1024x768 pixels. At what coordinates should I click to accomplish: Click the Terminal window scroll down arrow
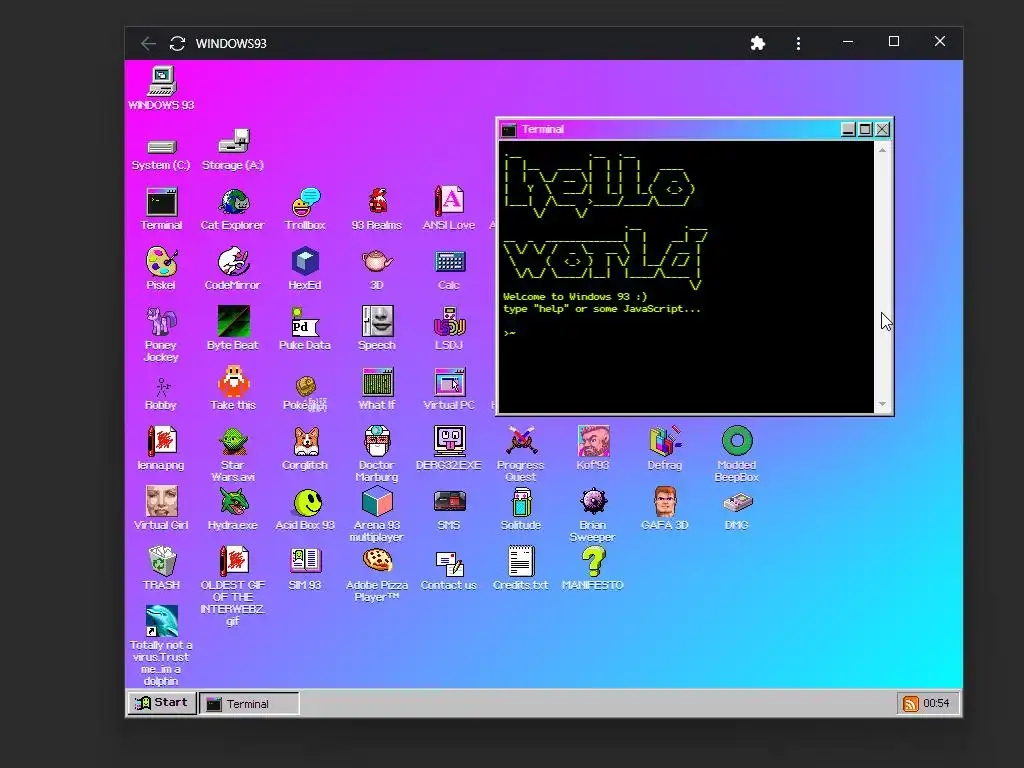coord(882,405)
